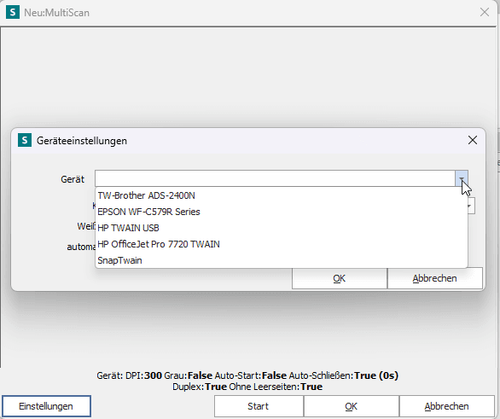Select HP OfficeJet Pro 7720 TWAIN

tap(281, 244)
